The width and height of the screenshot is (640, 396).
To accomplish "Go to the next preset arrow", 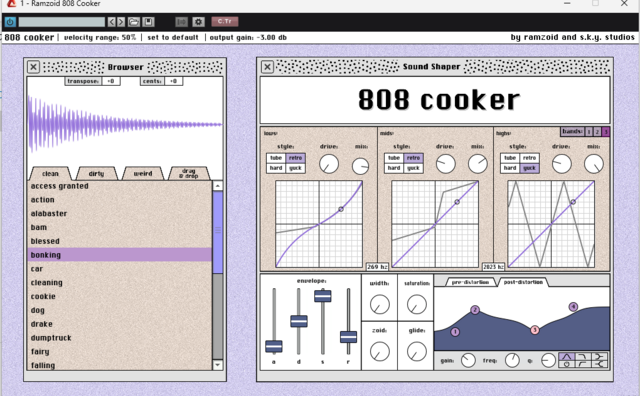I will (121, 22).
